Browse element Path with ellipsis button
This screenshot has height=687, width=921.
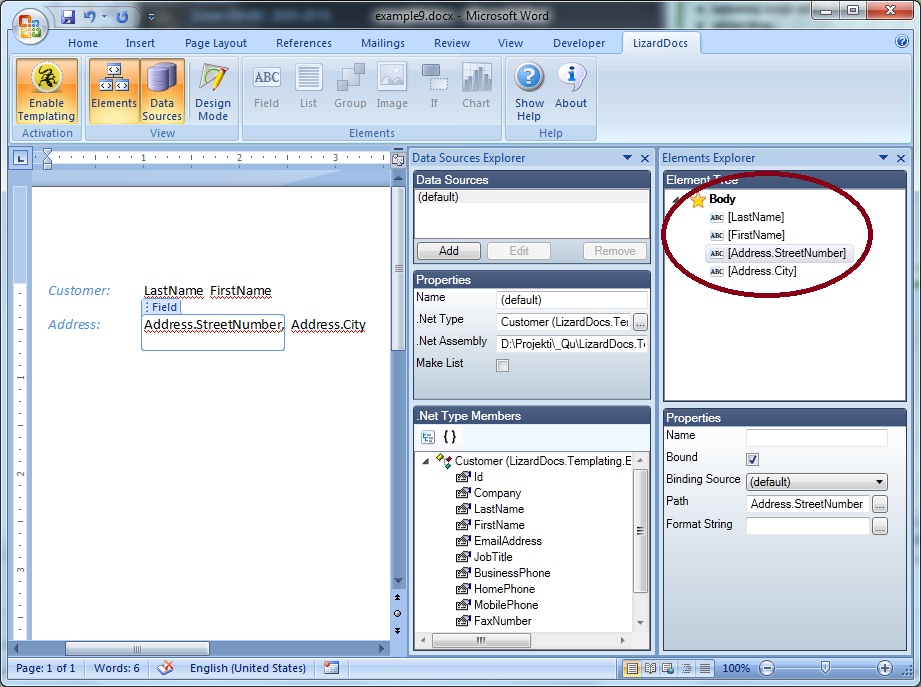[879, 504]
